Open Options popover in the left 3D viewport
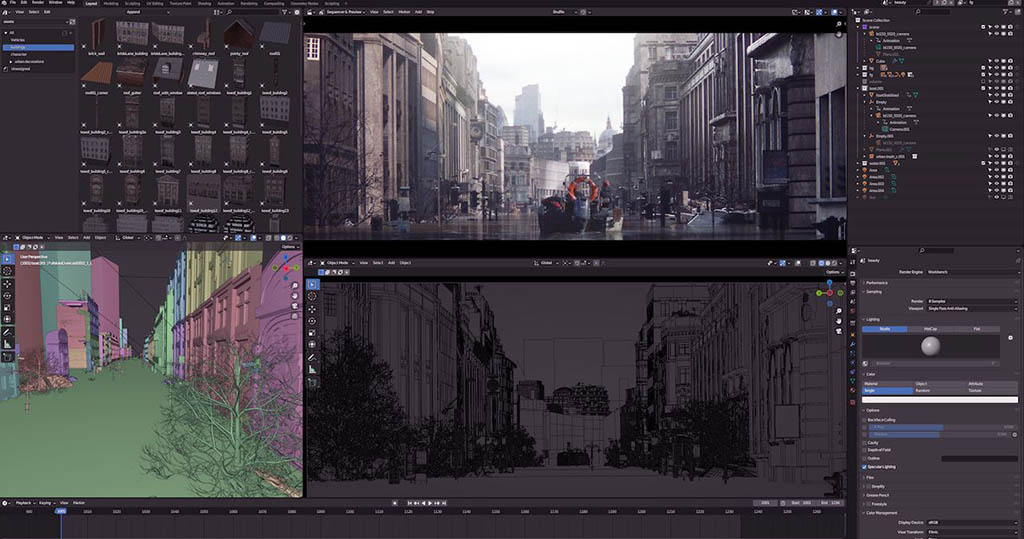1024x539 pixels. tap(289, 247)
